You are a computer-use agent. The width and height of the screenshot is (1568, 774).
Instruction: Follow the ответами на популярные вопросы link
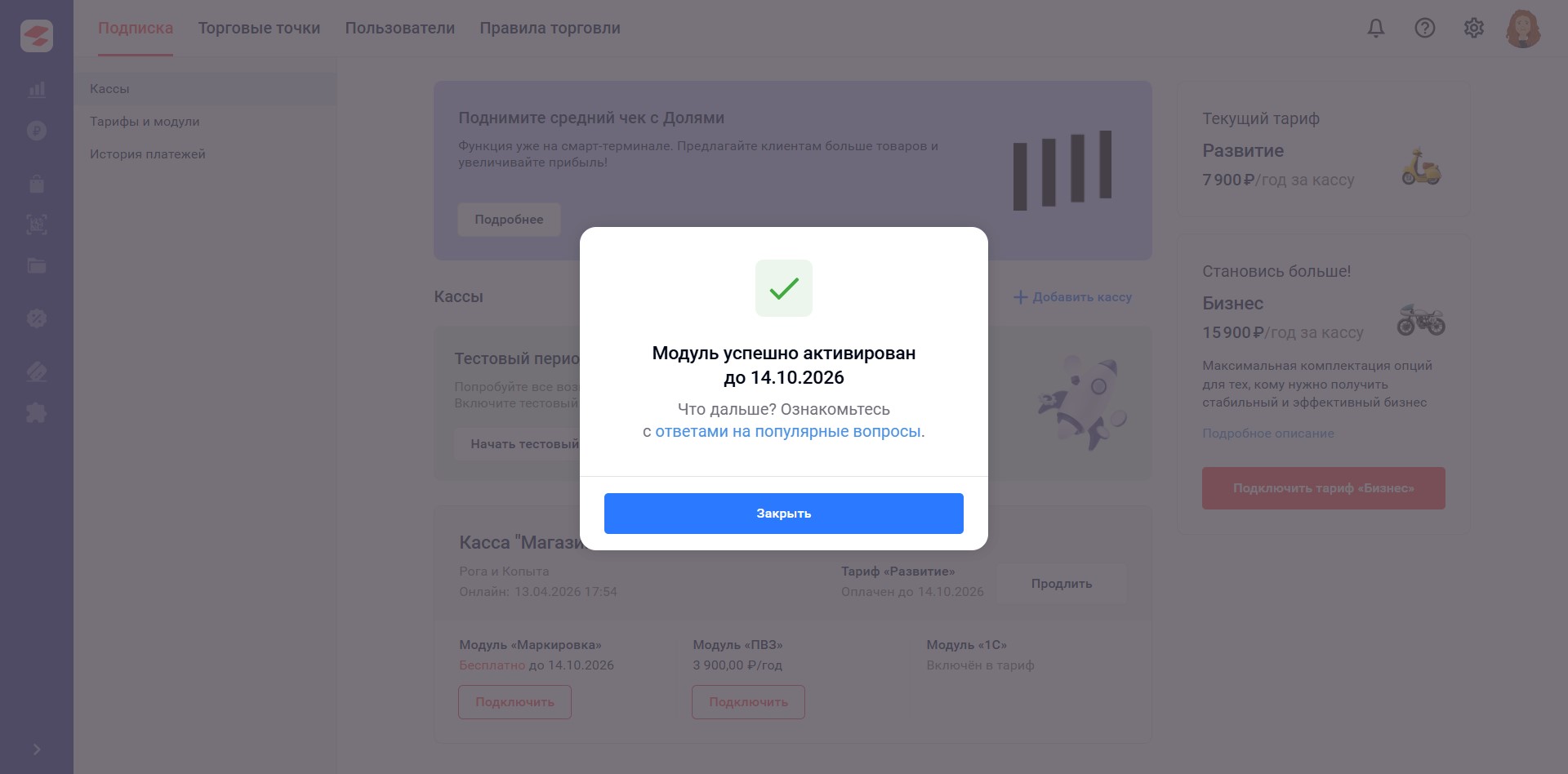coord(787,432)
